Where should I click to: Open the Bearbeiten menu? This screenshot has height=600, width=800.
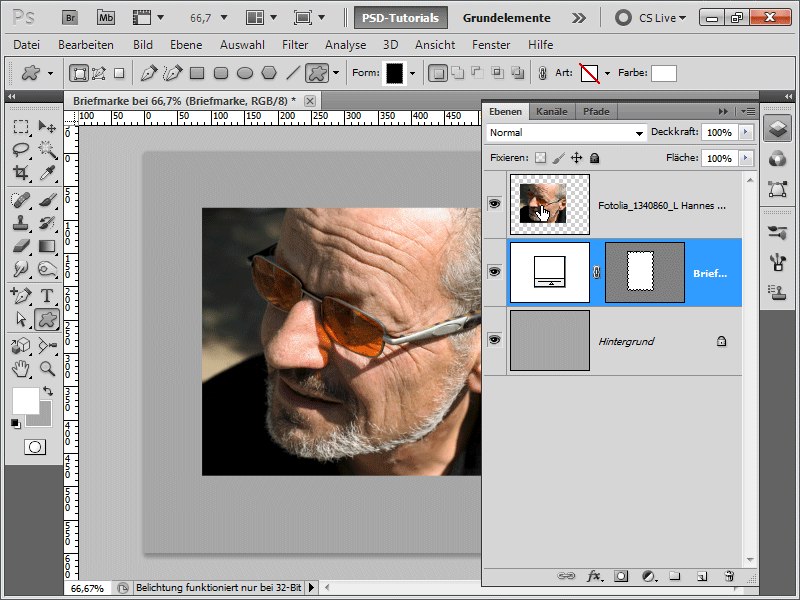tap(86, 45)
